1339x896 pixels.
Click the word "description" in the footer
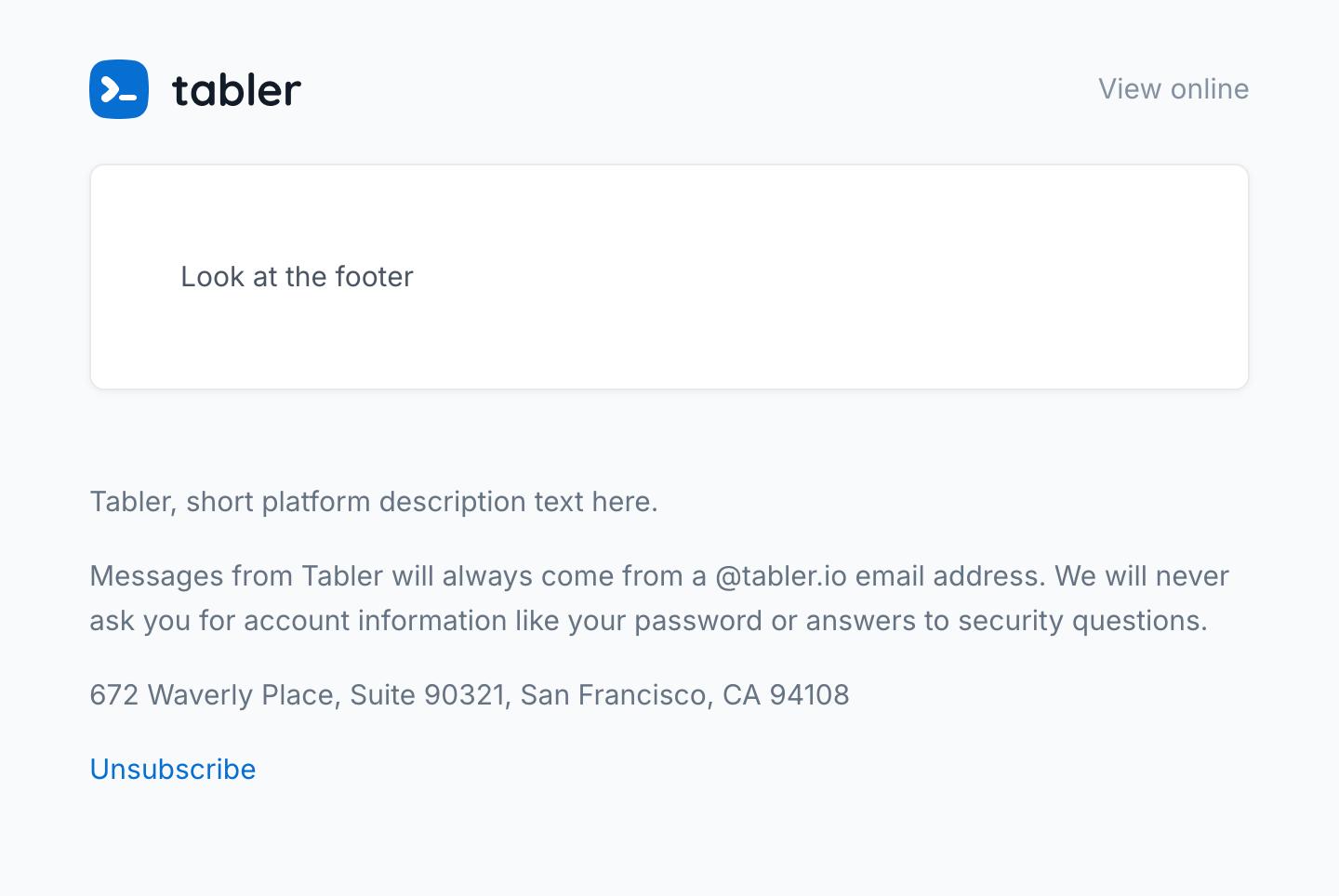point(452,502)
